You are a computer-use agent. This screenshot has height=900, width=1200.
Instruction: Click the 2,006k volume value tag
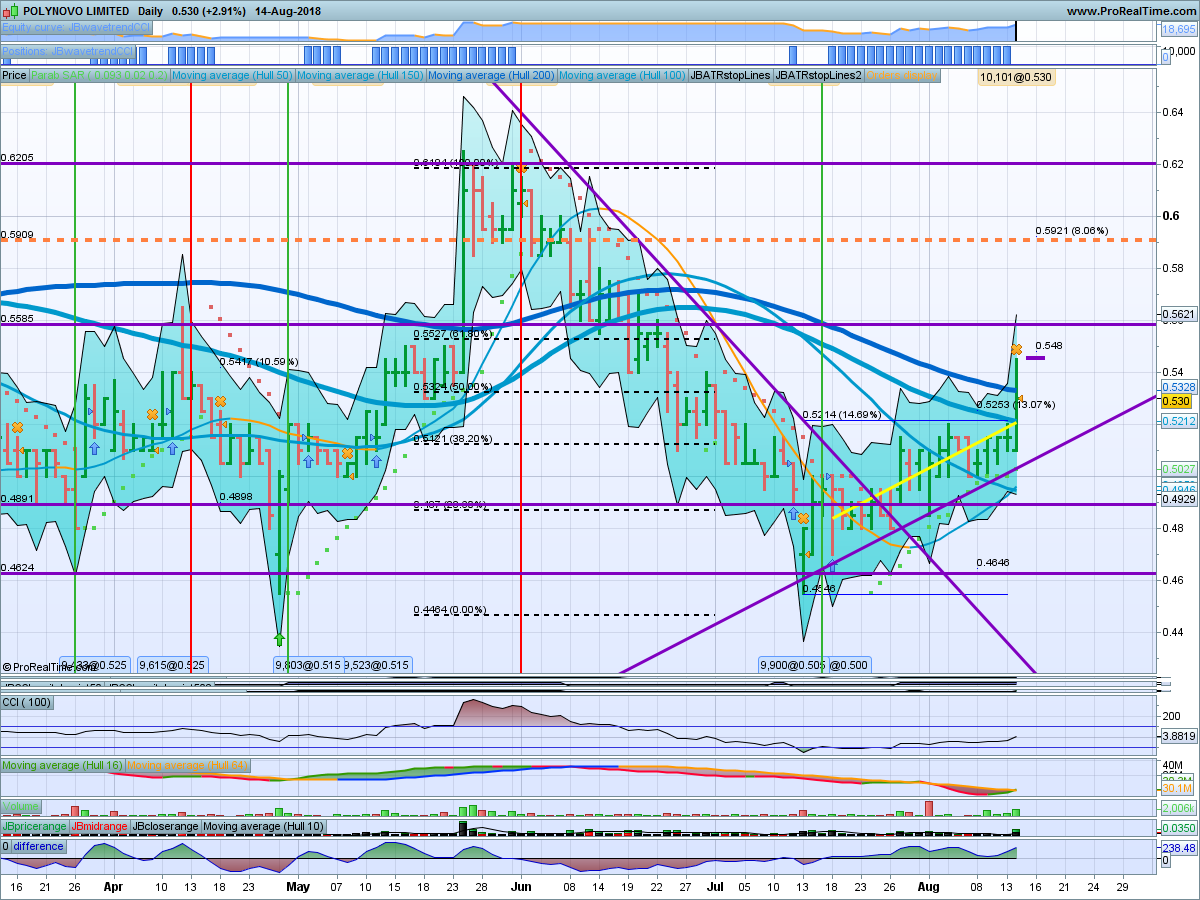[x=1180, y=806]
